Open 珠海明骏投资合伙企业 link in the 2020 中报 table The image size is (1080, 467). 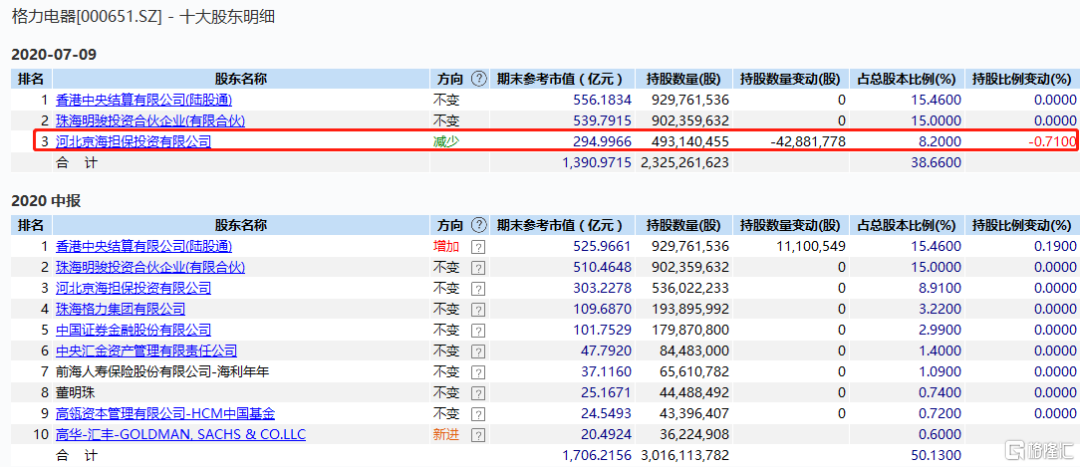click(x=150, y=267)
